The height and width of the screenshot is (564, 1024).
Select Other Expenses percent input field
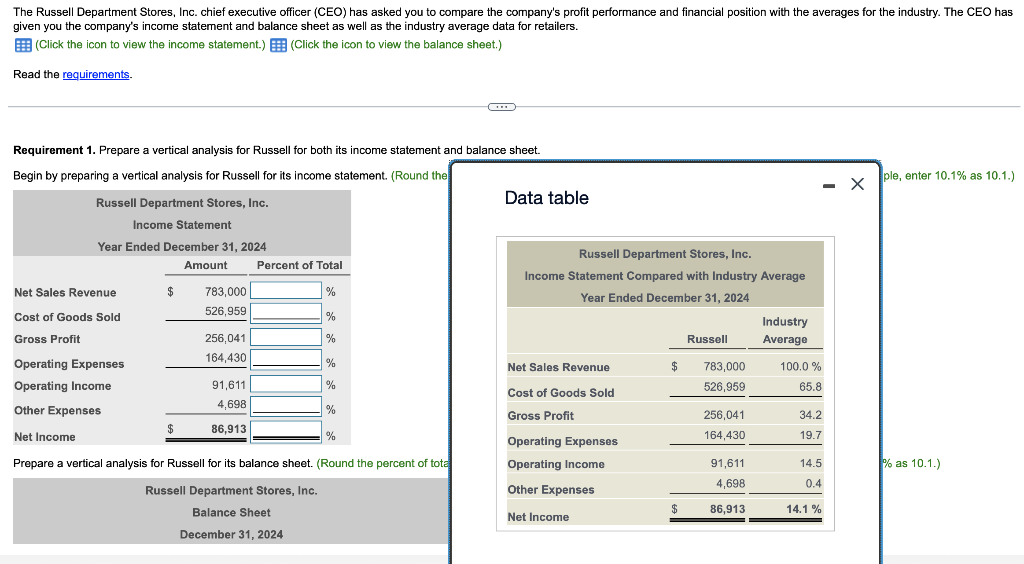tap(286, 405)
